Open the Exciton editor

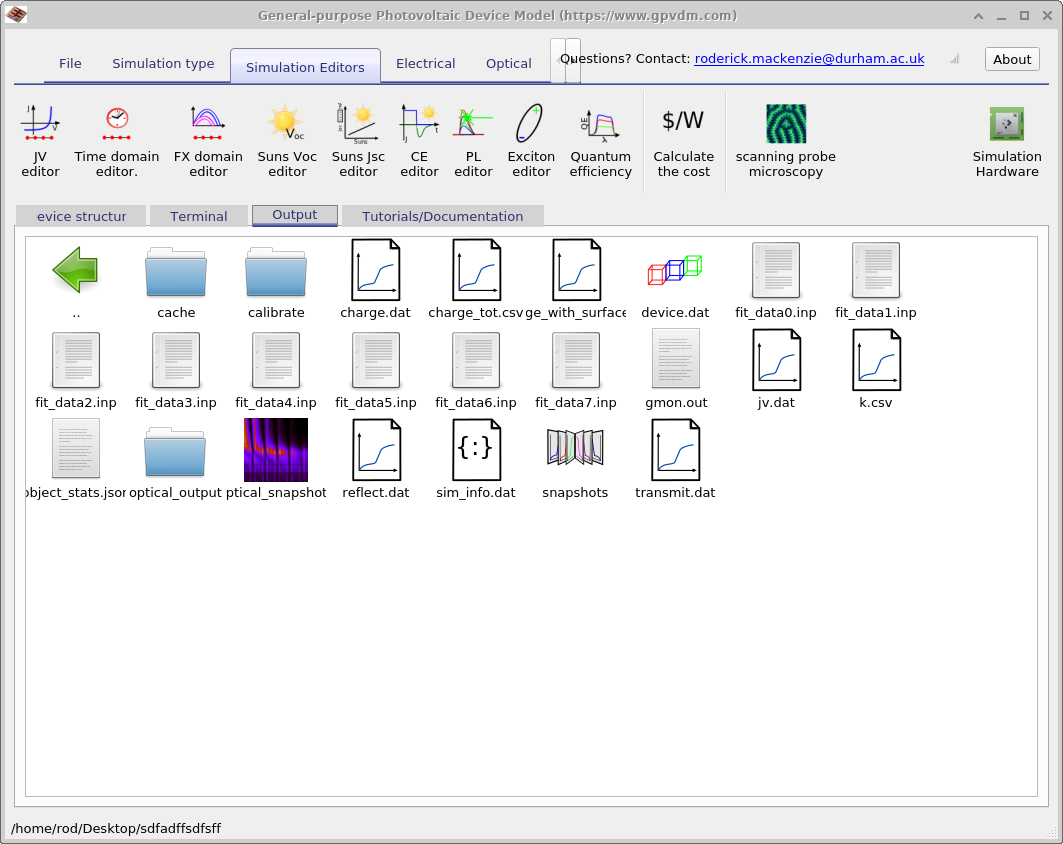(x=530, y=140)
